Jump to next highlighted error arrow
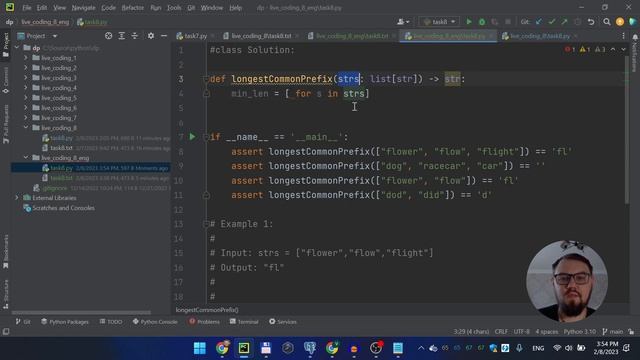Viewport: 640px width, 360px height. pos(623,49)
